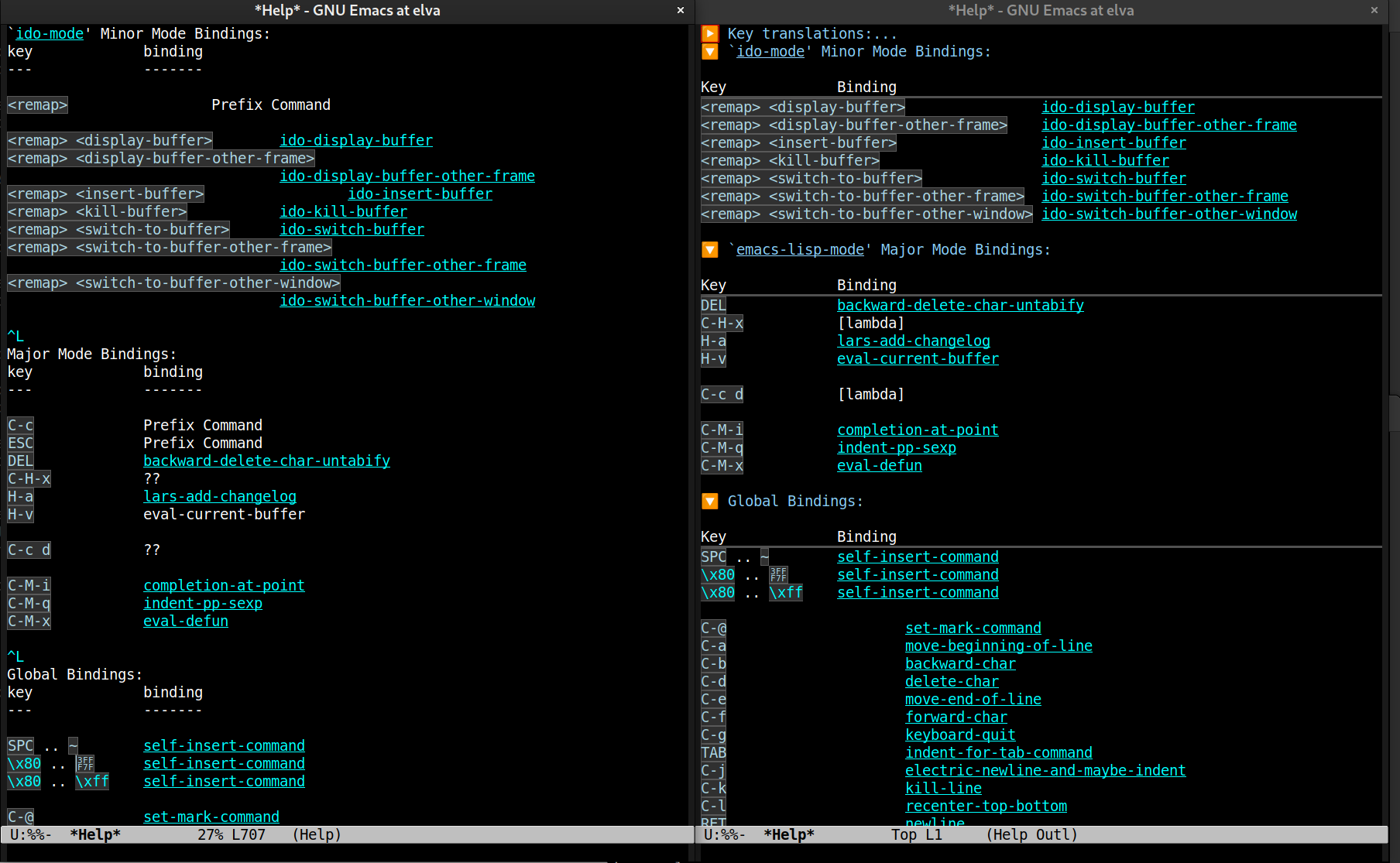Open set-mark-command link in right window
Image resolution: width=1400 pixels, height=863 pixels.
973,628
